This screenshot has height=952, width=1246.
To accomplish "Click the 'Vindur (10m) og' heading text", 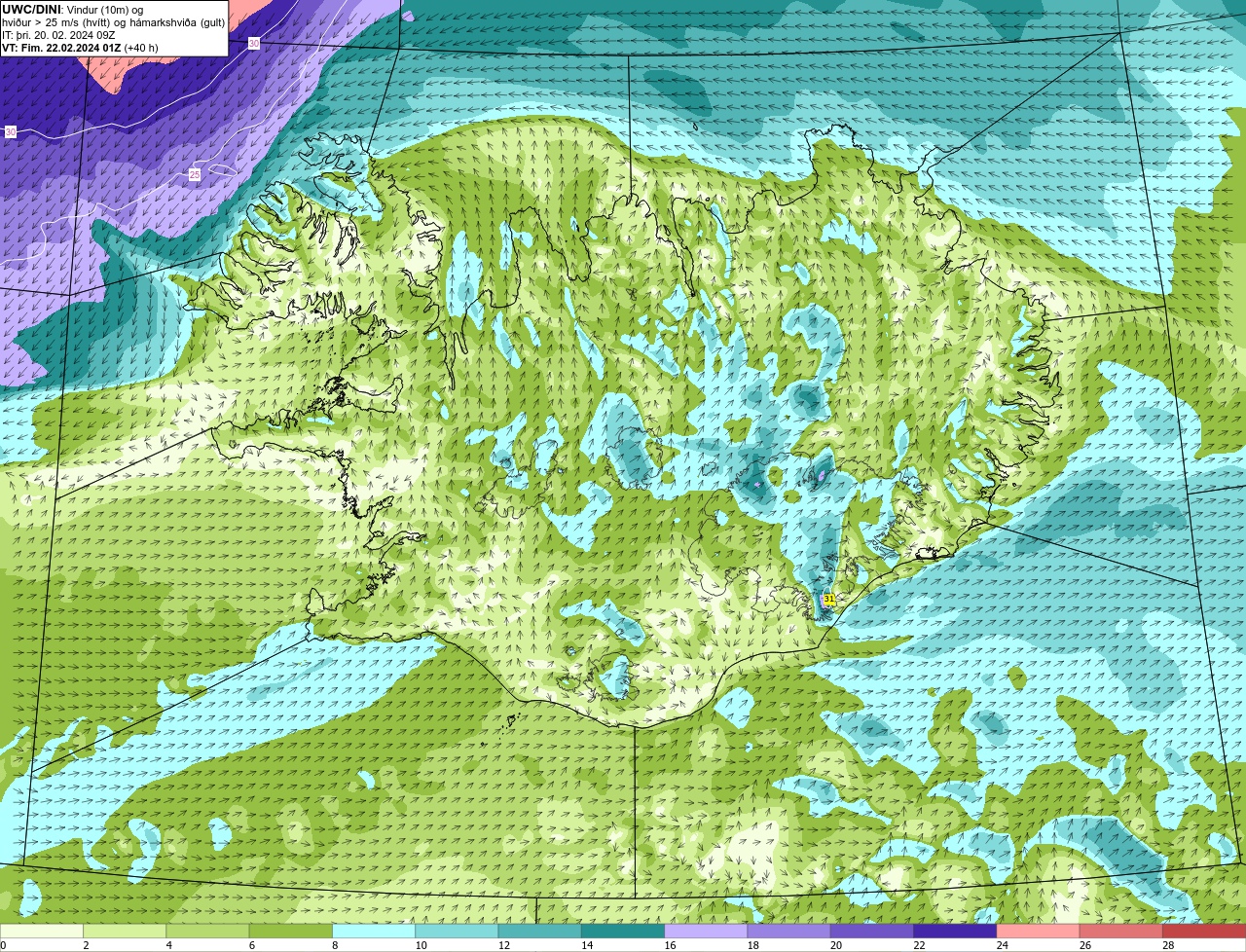I will (x=104, y=10).
